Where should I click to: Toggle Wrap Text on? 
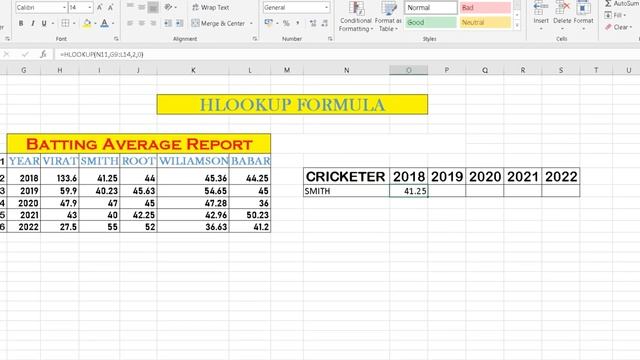pos(211,7)
